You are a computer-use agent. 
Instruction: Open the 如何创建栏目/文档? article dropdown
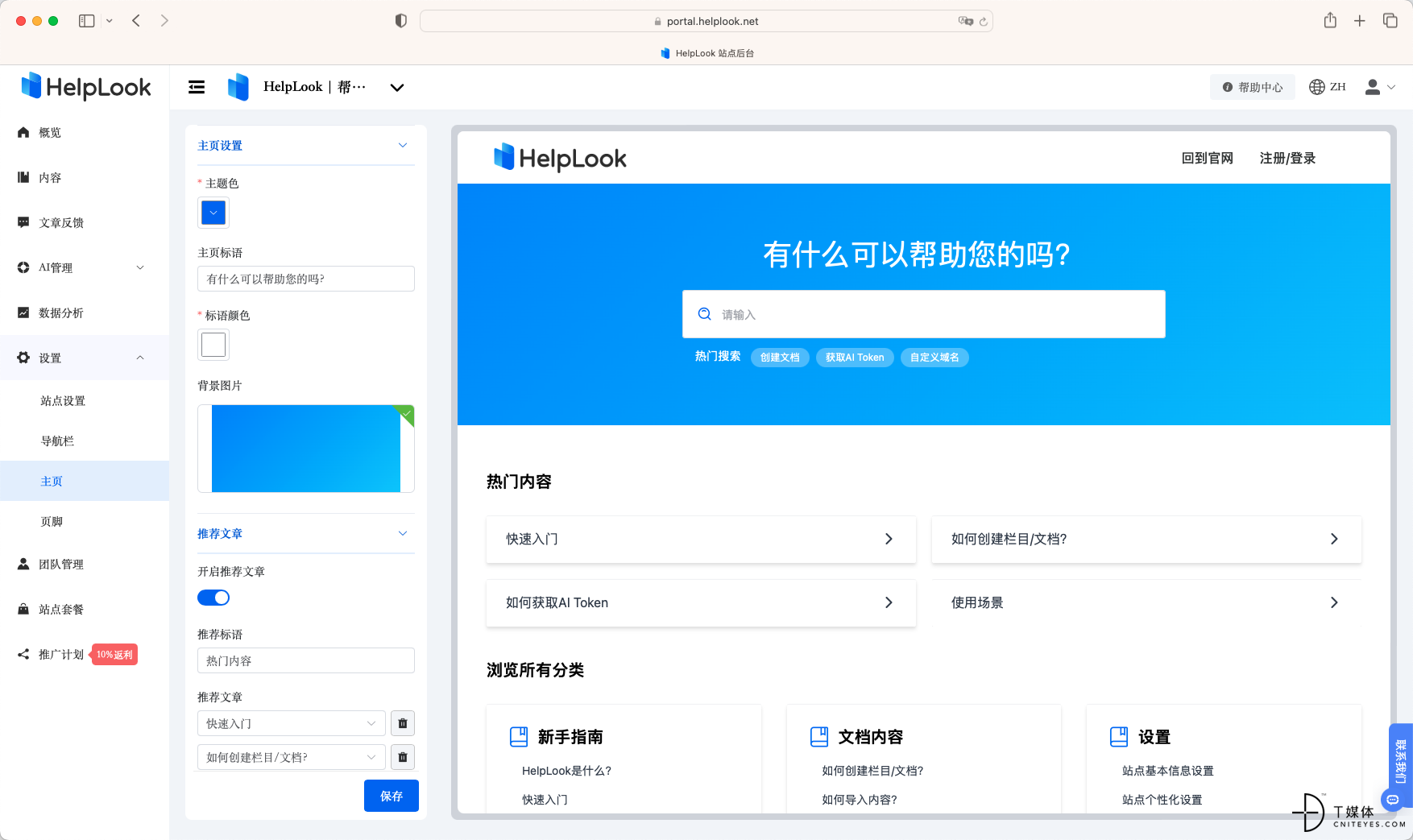pos(291,757)
